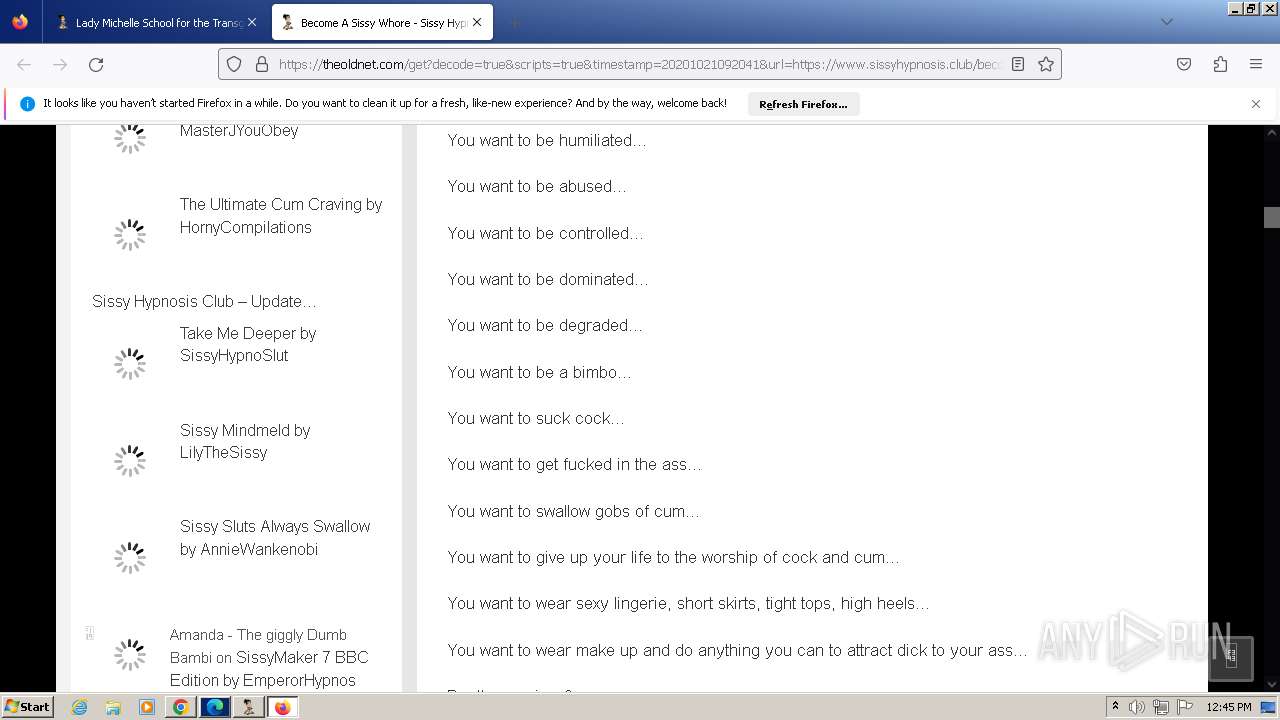Click loading thumbnail beside Take Me Deeper
This screenshot has width=1280, height=720.
pyautogui.click(x=130, y=364)
